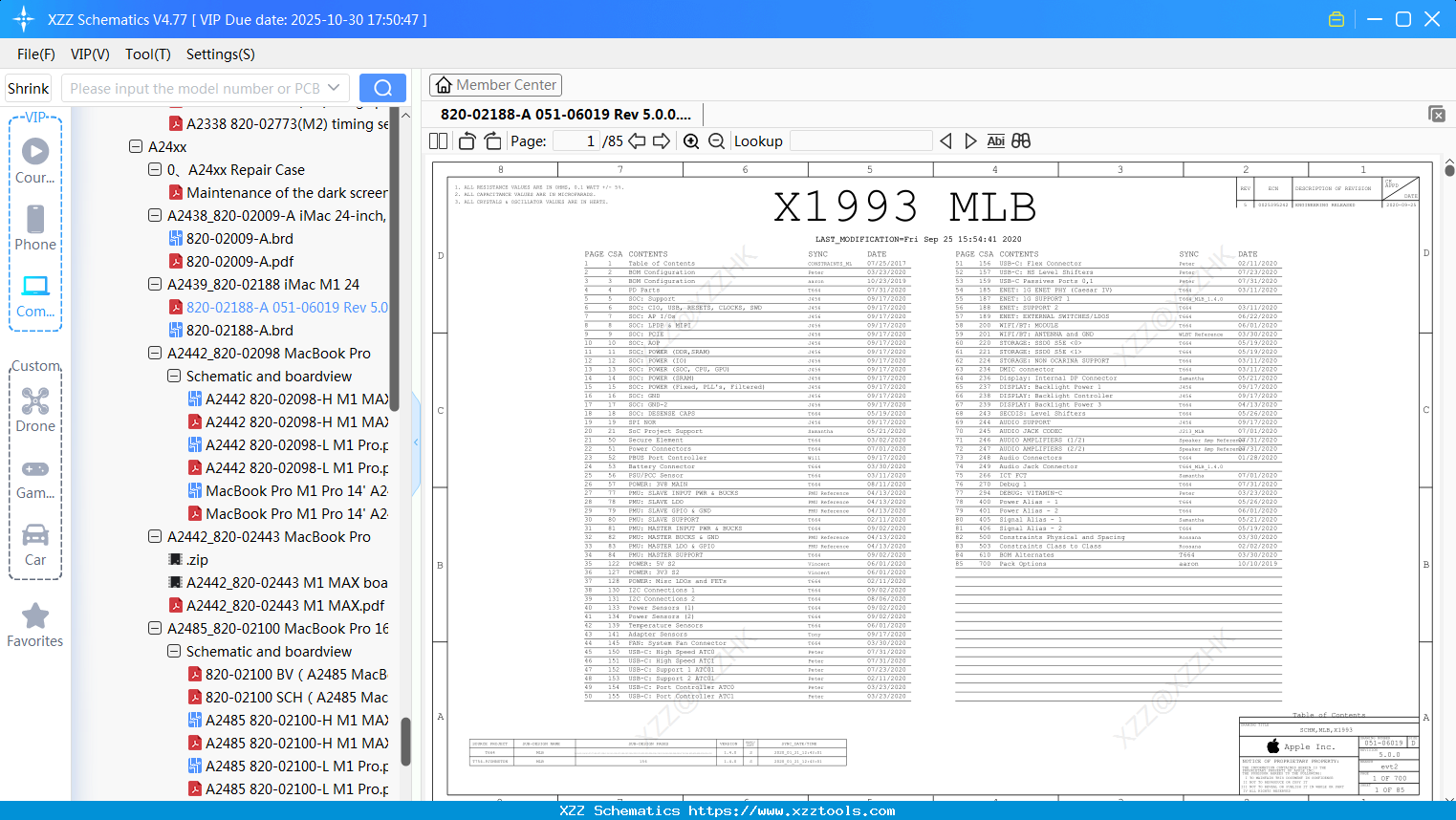Click the page number input box
Viewport: 1456px width, 820px height.
[x=576, y=141]
